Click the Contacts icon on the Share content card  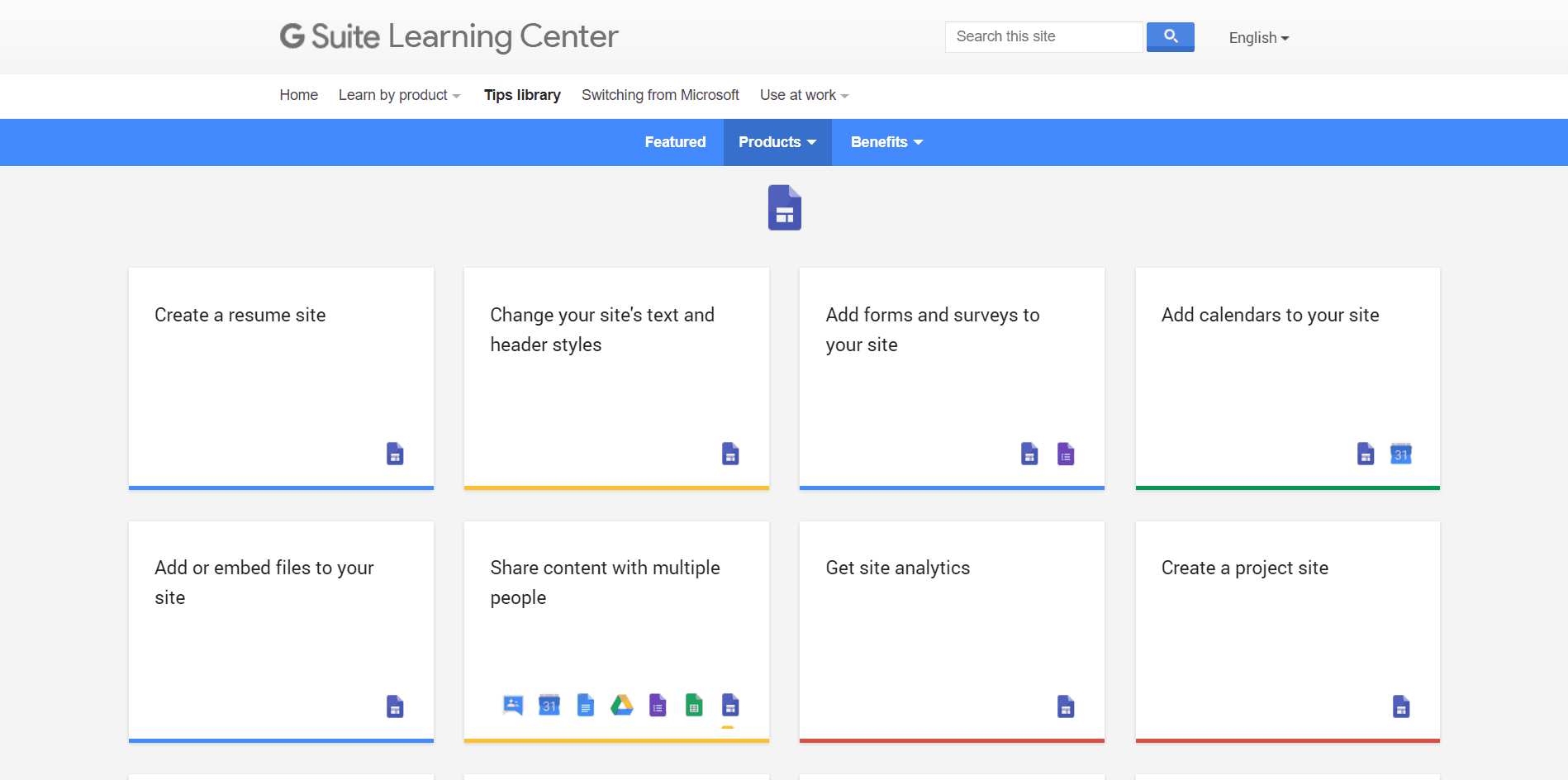pyautogui.click(x=513, y=705)
